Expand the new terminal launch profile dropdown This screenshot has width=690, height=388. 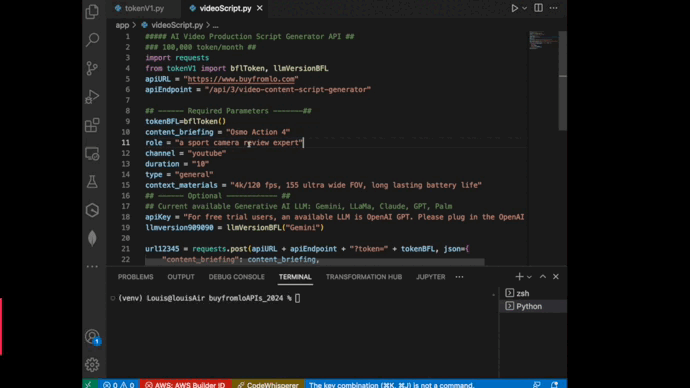529,277
